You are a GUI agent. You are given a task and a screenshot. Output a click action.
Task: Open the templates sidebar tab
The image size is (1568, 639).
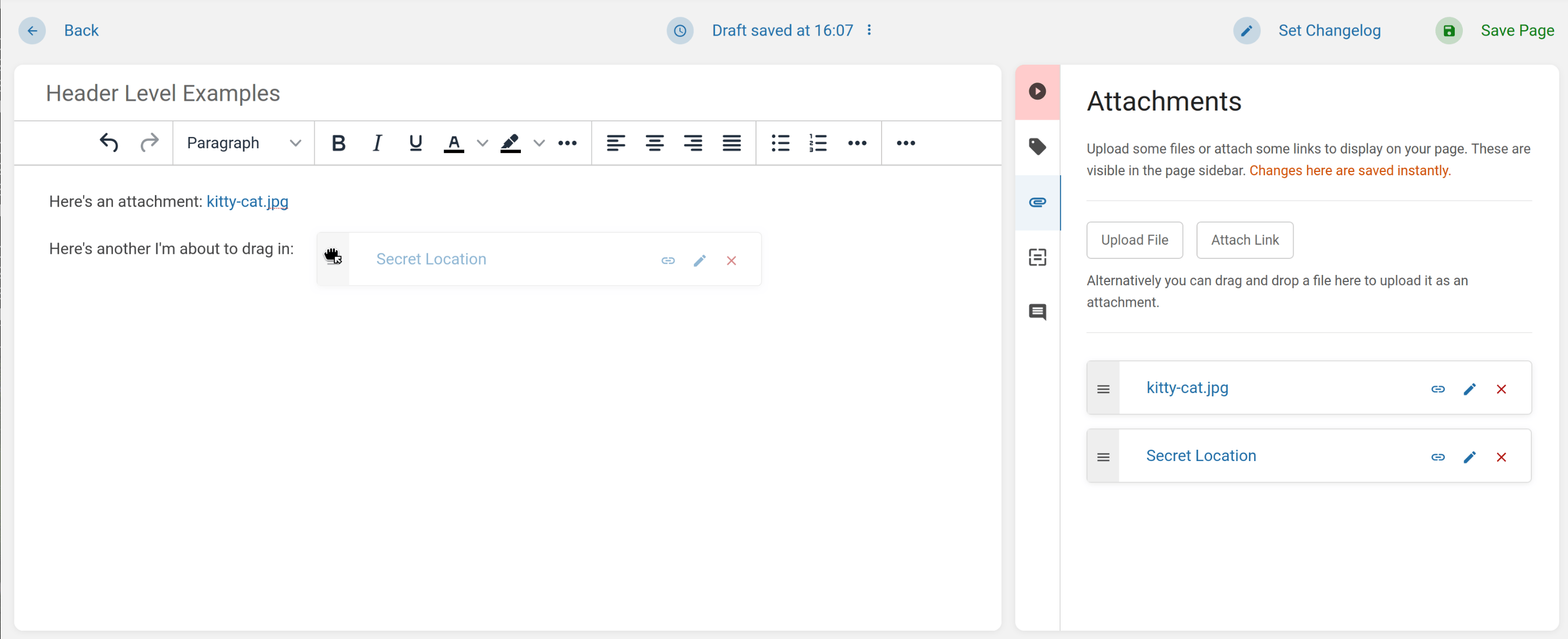[x=1037, y=257]
